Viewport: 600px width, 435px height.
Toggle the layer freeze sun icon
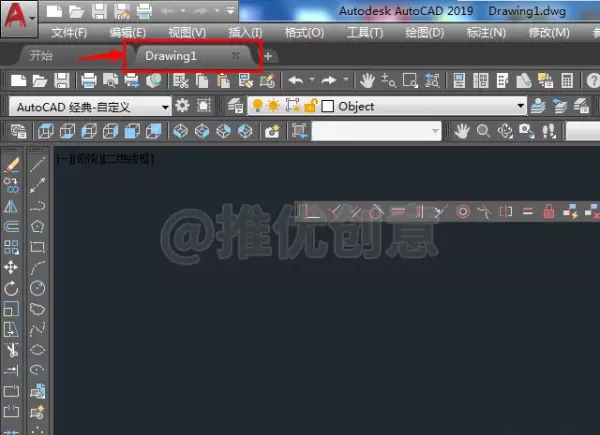274,106
